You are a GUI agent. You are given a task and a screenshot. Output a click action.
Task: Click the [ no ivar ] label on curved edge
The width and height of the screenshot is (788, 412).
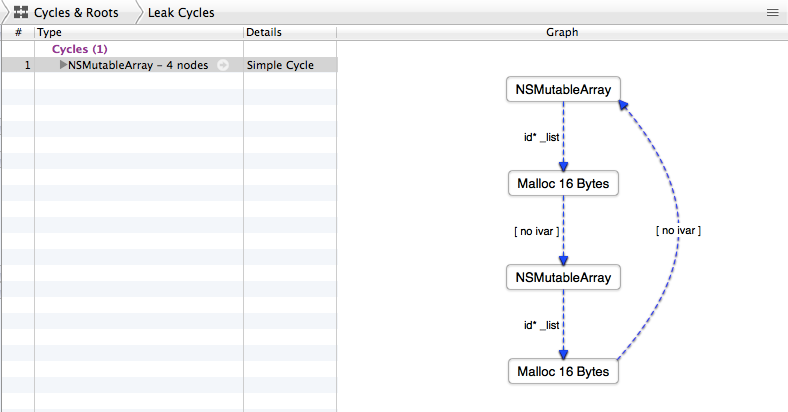click(x=678, y=230)
